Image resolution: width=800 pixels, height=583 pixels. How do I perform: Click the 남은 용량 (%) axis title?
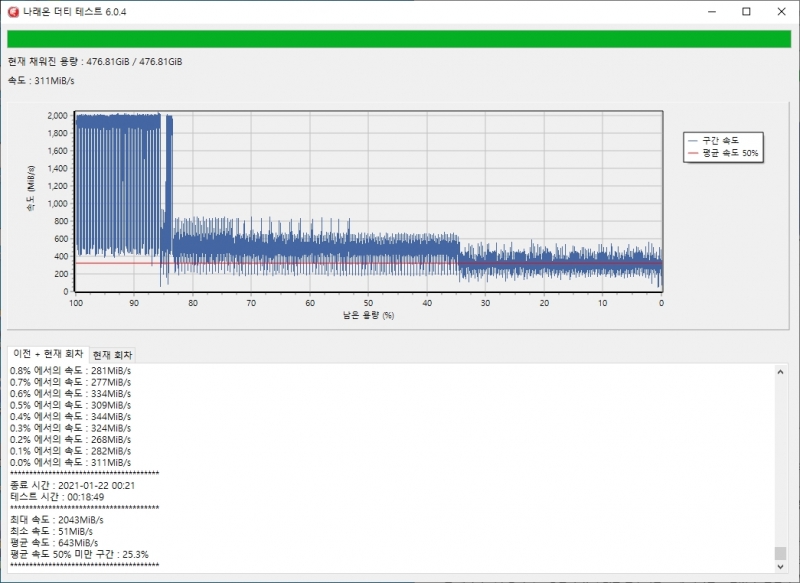click(x=368, y=315)
